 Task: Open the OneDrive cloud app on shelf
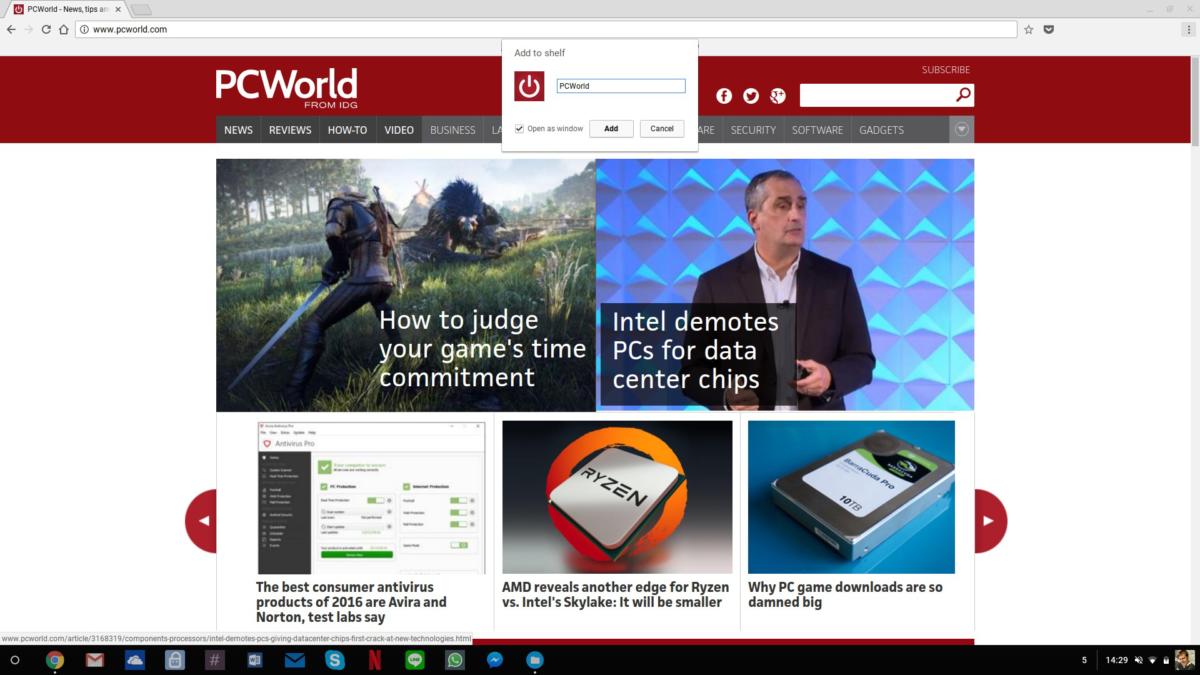(x=135, y=660)
